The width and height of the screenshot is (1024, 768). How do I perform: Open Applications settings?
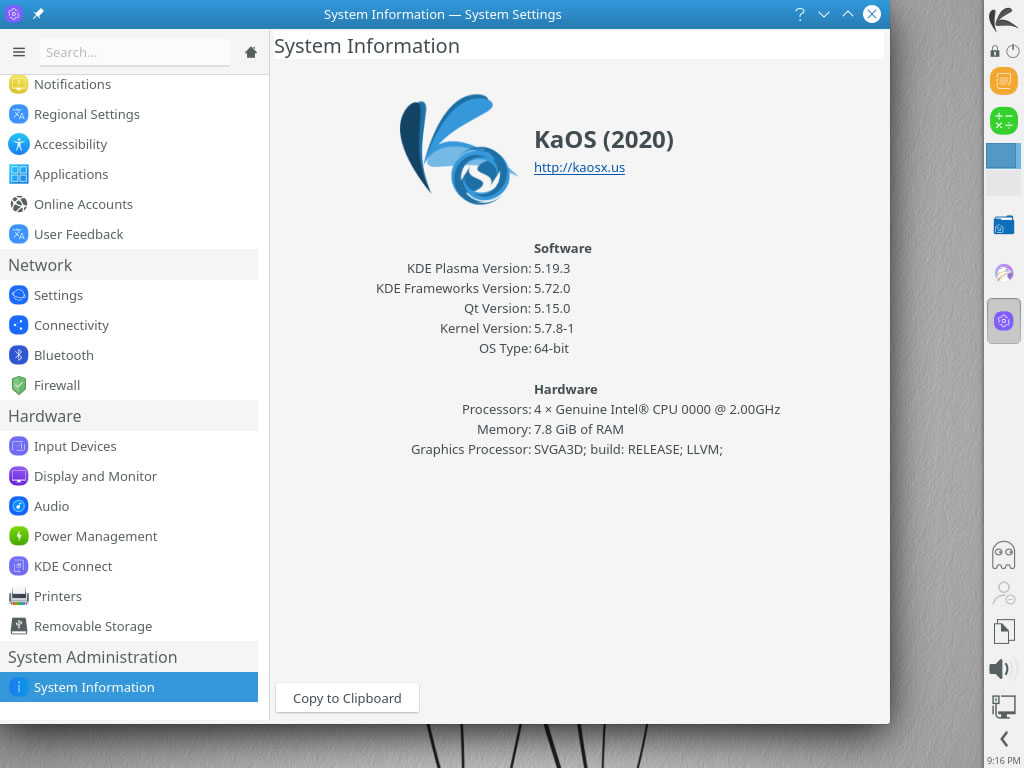[129, 174]
